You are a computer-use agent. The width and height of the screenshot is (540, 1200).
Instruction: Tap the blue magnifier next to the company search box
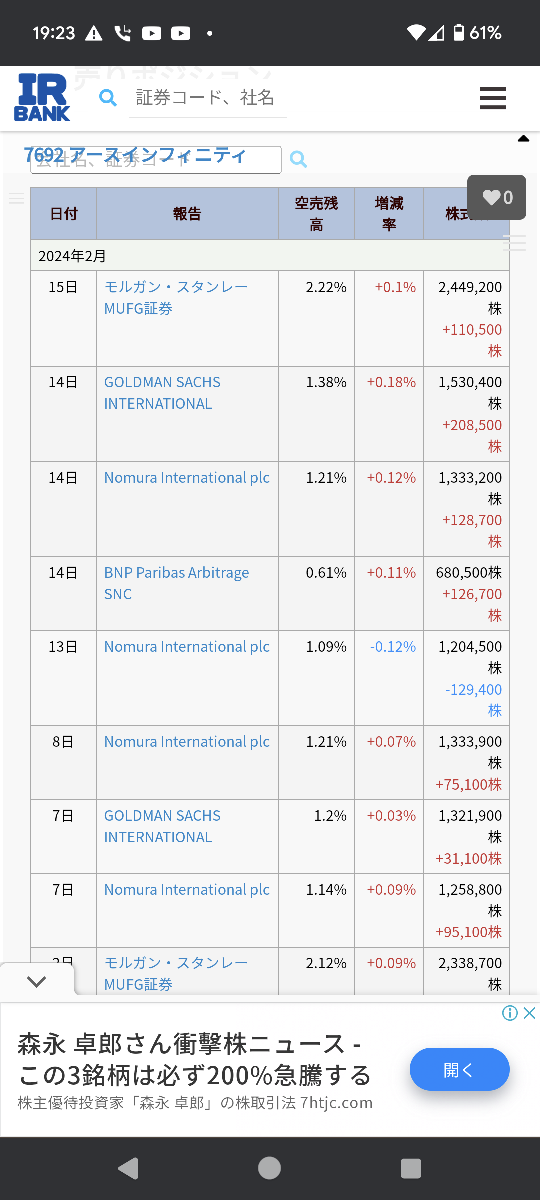coord(298,159)
